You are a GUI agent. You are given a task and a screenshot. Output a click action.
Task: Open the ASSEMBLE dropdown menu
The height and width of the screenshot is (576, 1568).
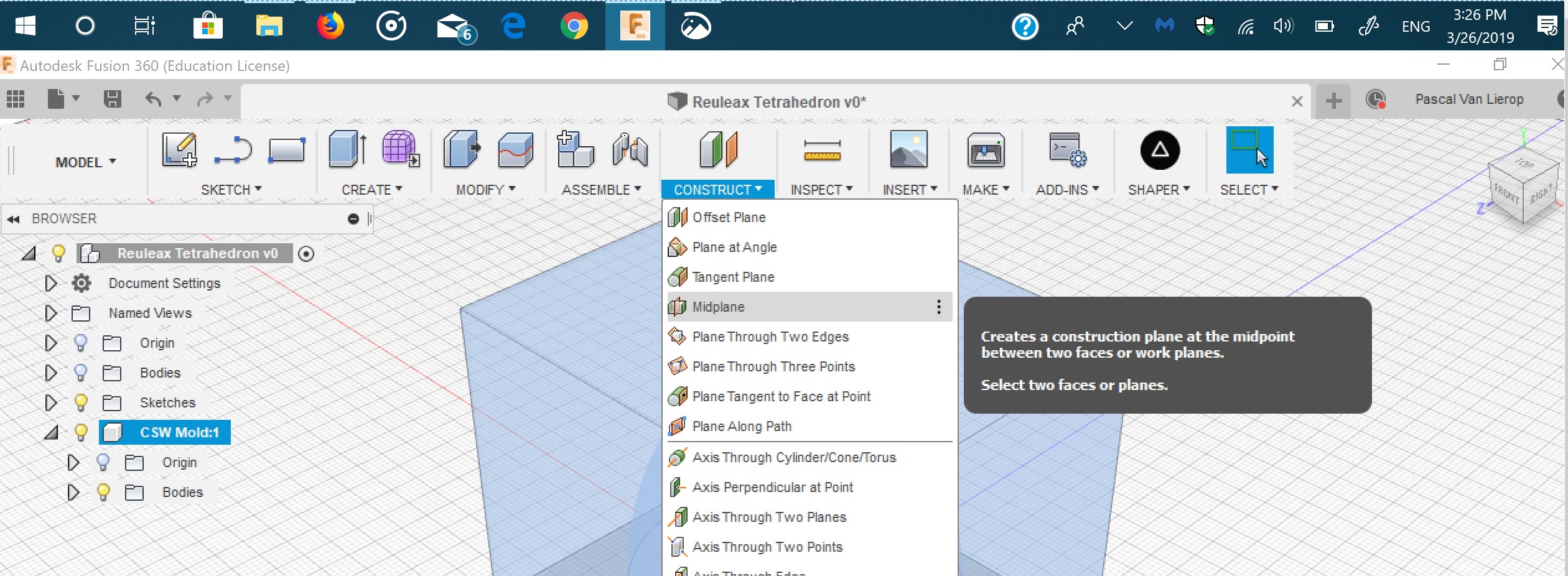click(601, 190)
